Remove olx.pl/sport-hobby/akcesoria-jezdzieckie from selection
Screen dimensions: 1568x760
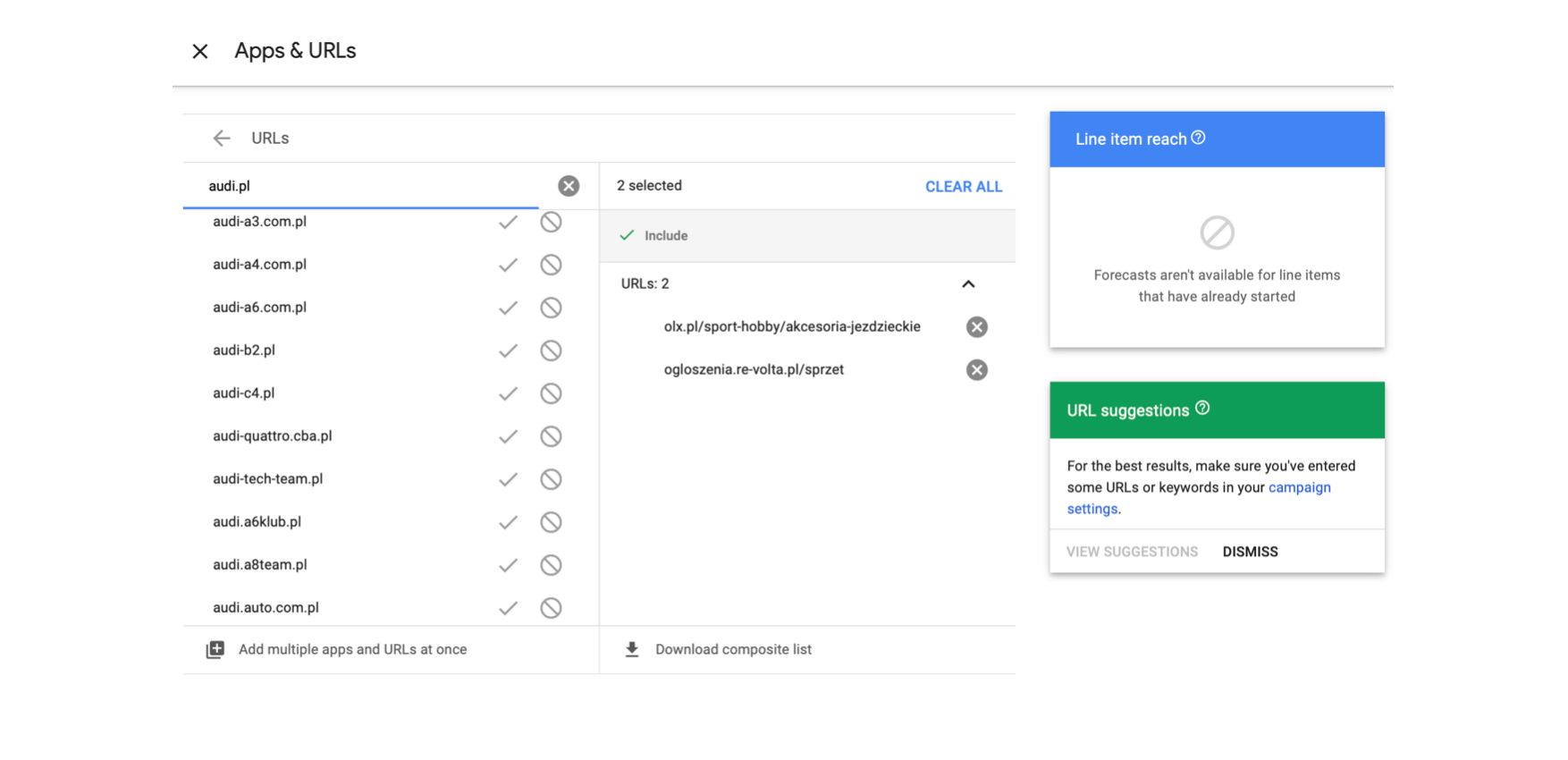click(977, 327)
